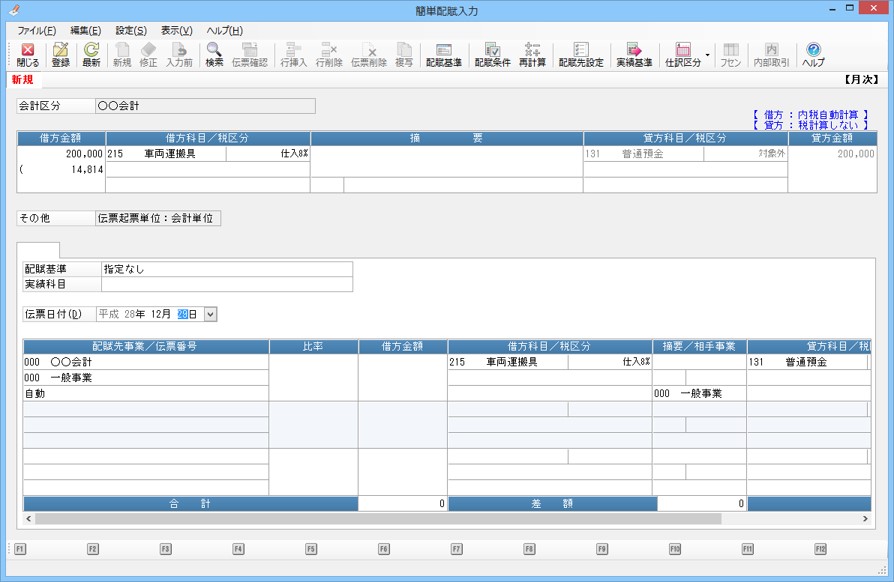The width and height of the screenshot is (894, 582).
Task: Click the 摘要 input field in the journal row
Action: 446,155
